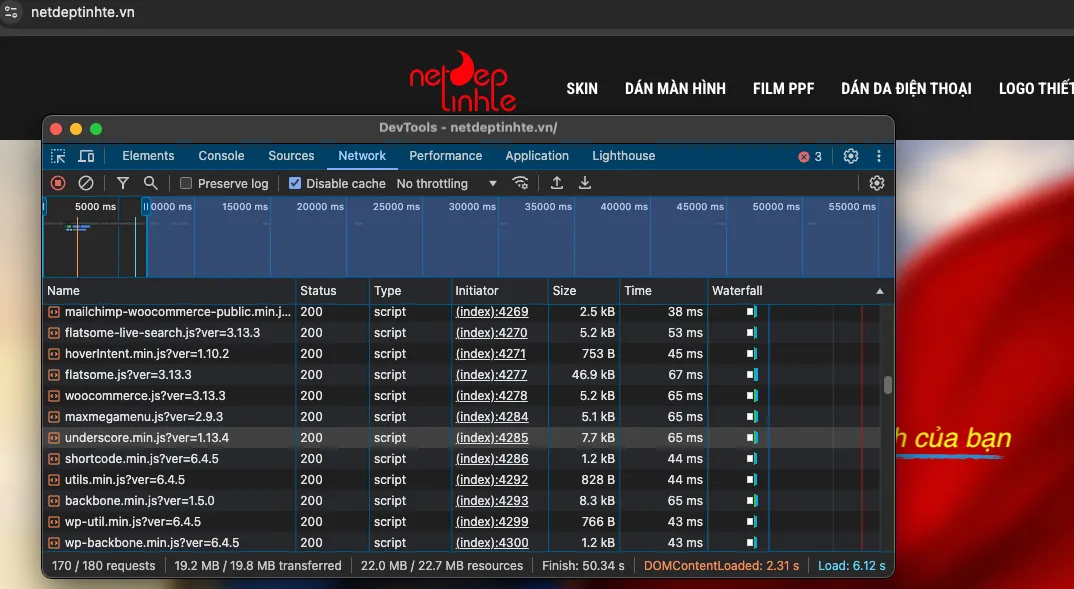This screenshot has width=1074, height=589.
Task: Open the Sources tab
Action: [291, 155]
